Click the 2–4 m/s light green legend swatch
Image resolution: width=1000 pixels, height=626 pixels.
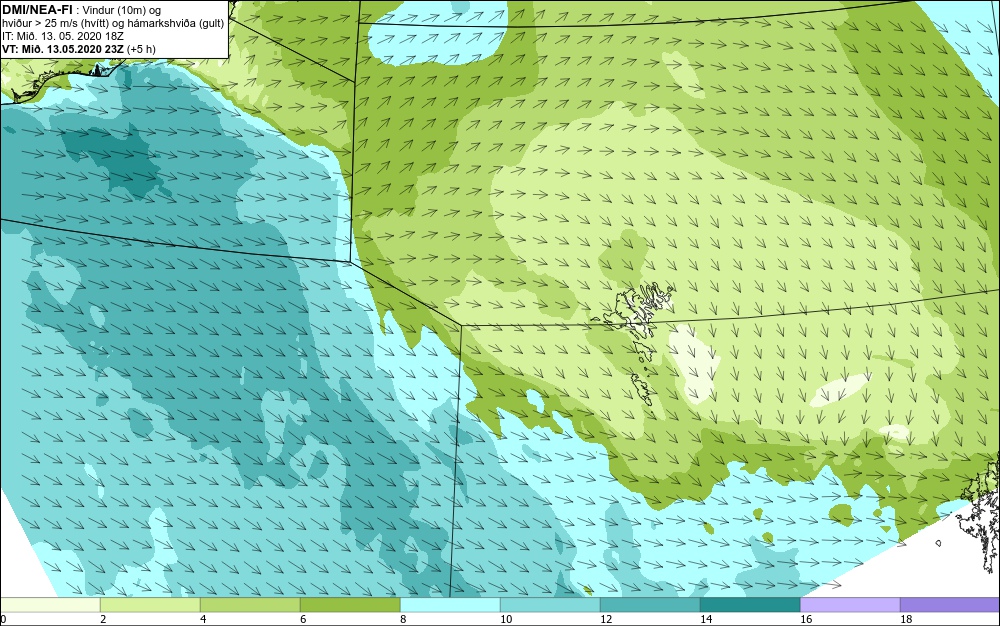(x=151, y=605)
